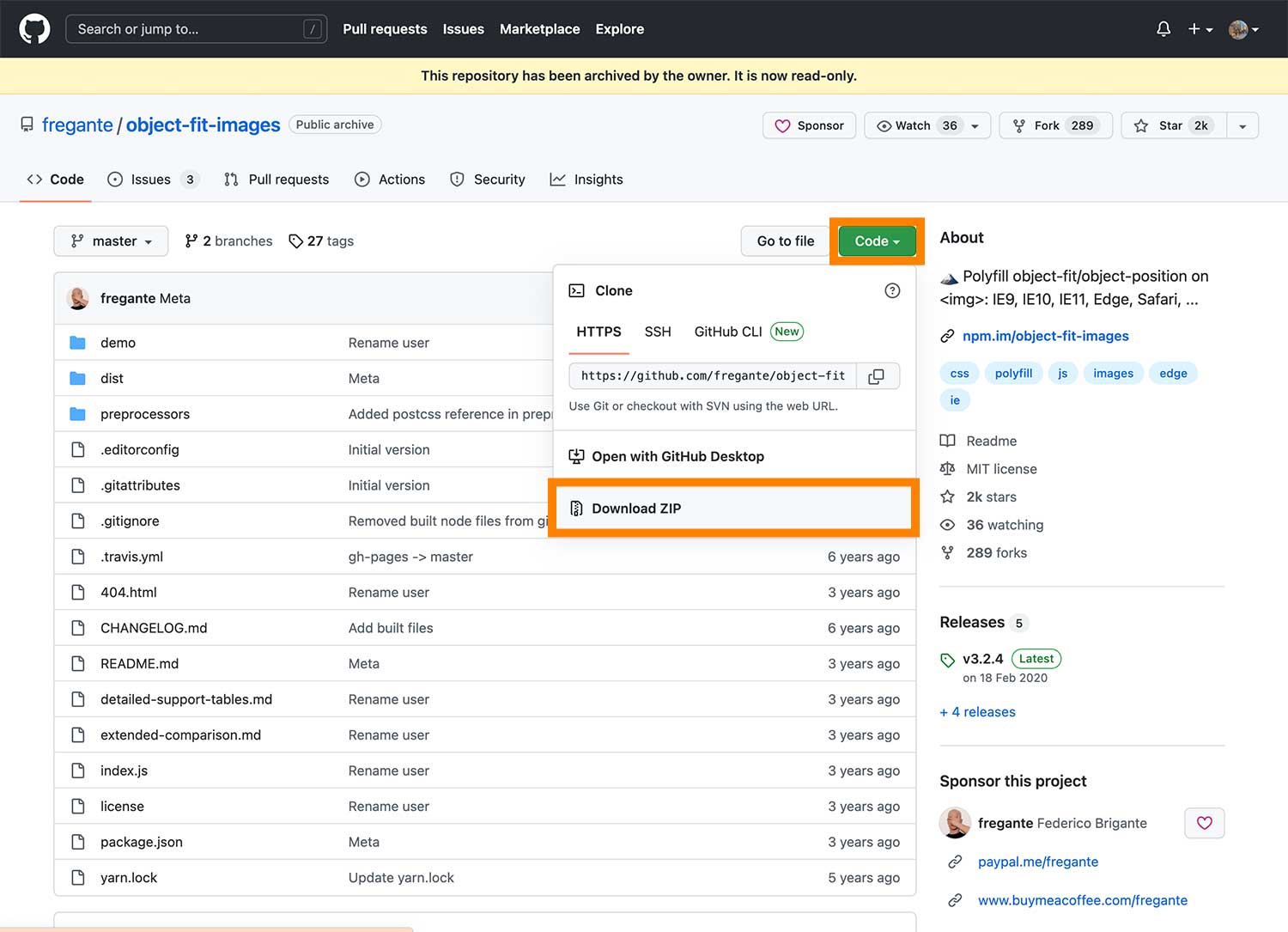Select the css topic tag

(960, 374)
